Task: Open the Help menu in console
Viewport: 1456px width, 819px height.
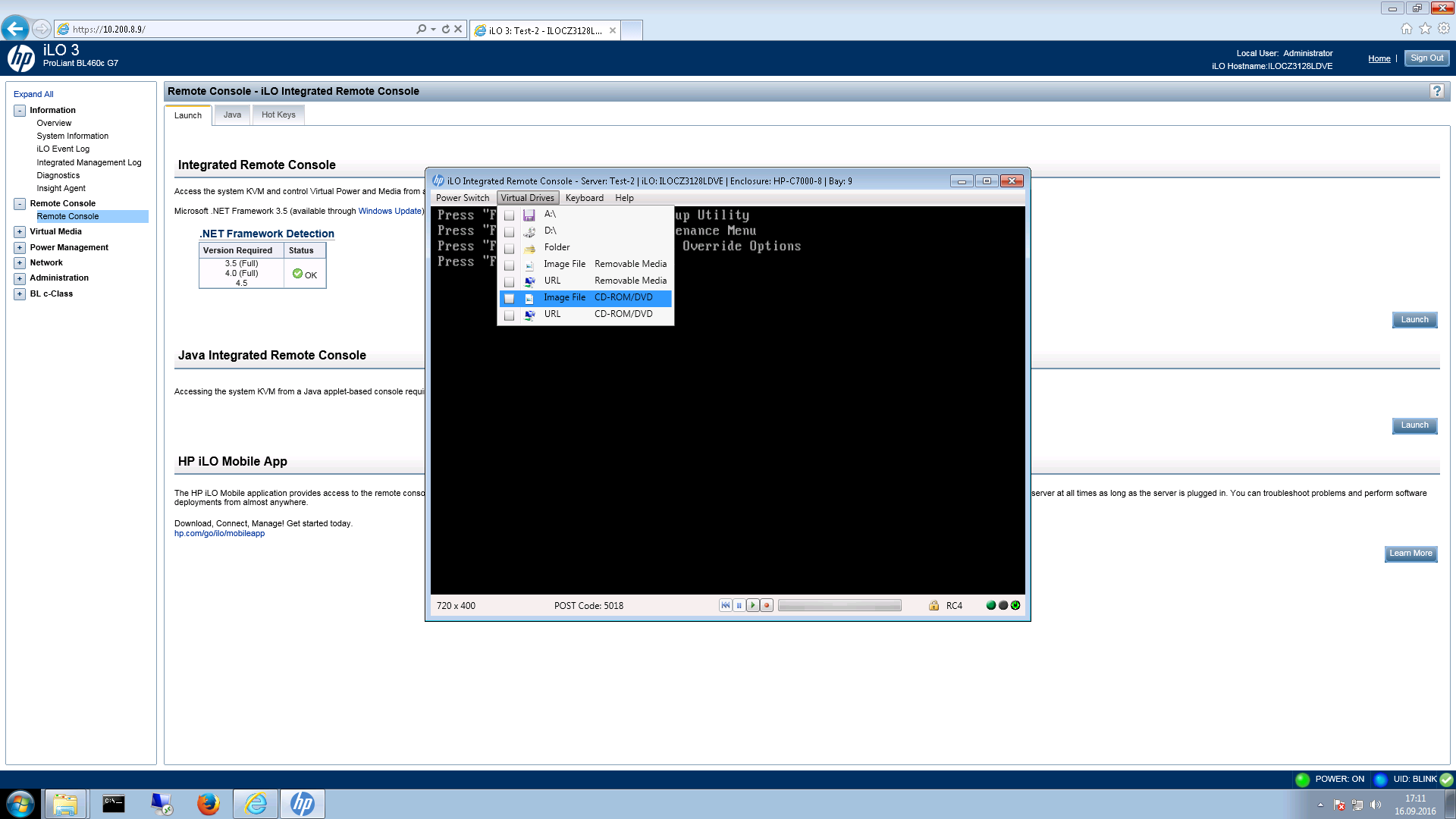Action: [624, 198]
